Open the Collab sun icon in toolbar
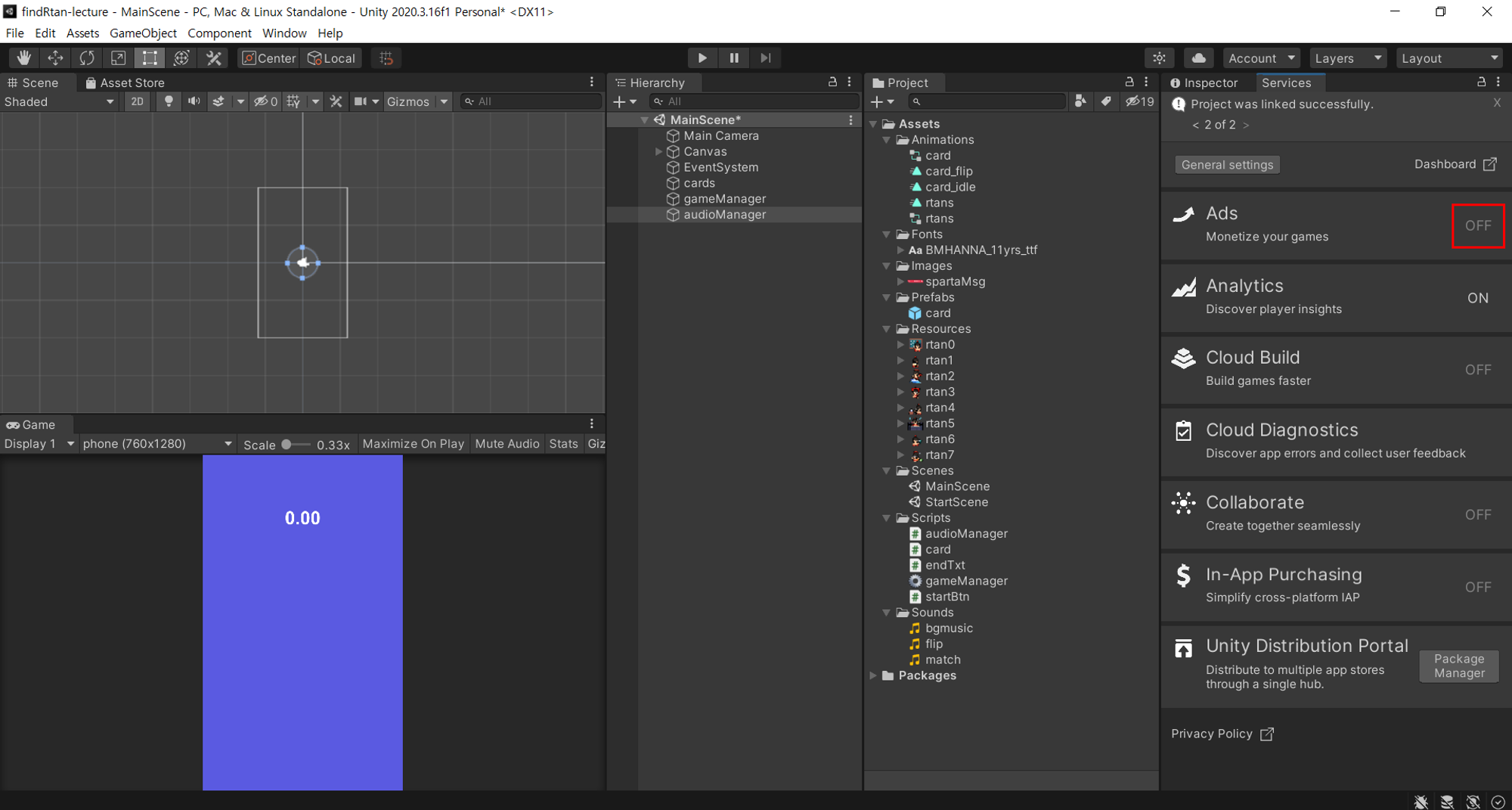The image size is (1512, 810). (1159, 58)
